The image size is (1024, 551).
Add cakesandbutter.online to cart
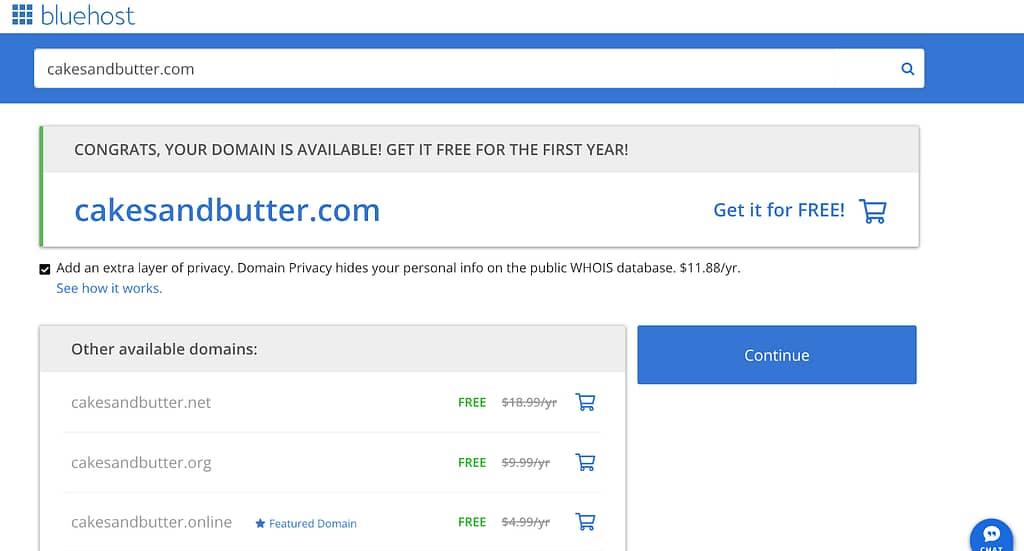[x=585, y=522]
